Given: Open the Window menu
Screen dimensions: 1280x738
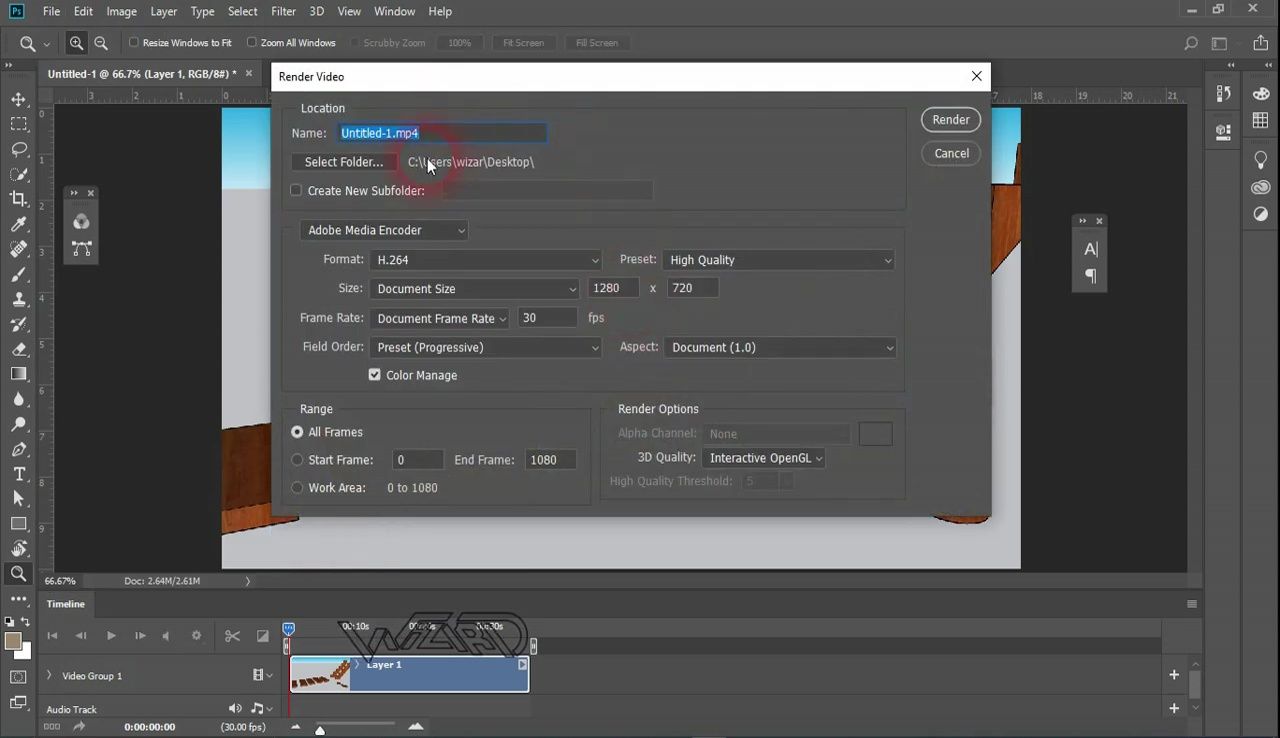Looking at the screenshot, I should [395, 11].
